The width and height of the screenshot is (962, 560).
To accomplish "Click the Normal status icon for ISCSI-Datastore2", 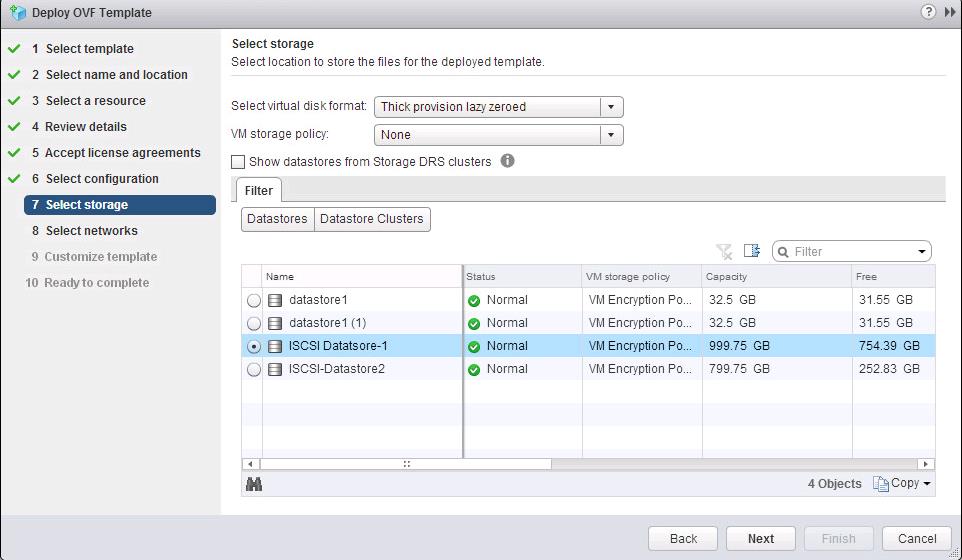I will [474, 370].
